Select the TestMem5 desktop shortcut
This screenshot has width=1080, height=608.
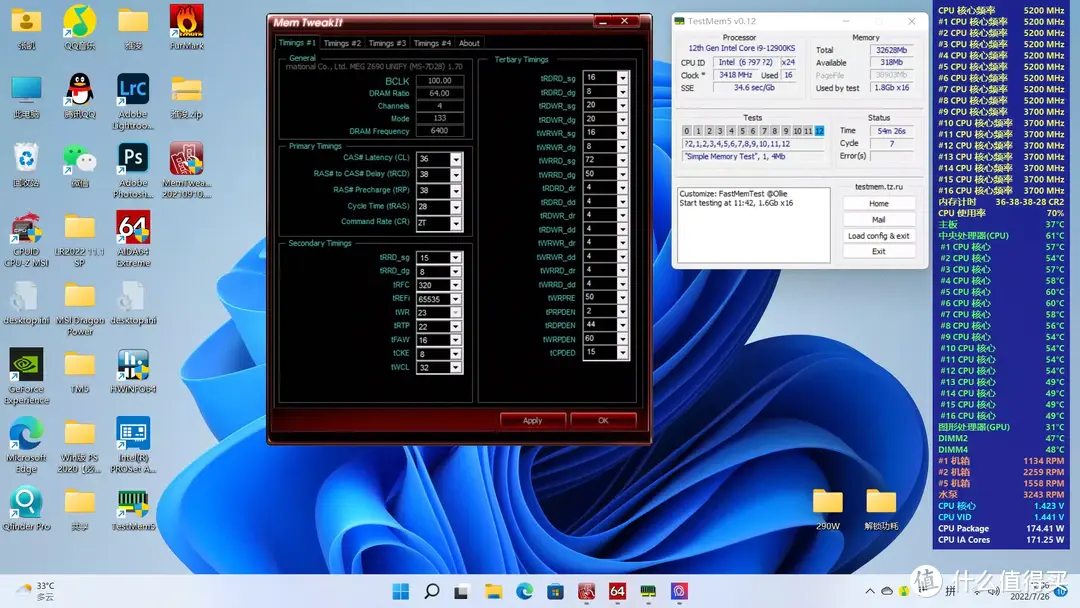(x=133, y=509)
